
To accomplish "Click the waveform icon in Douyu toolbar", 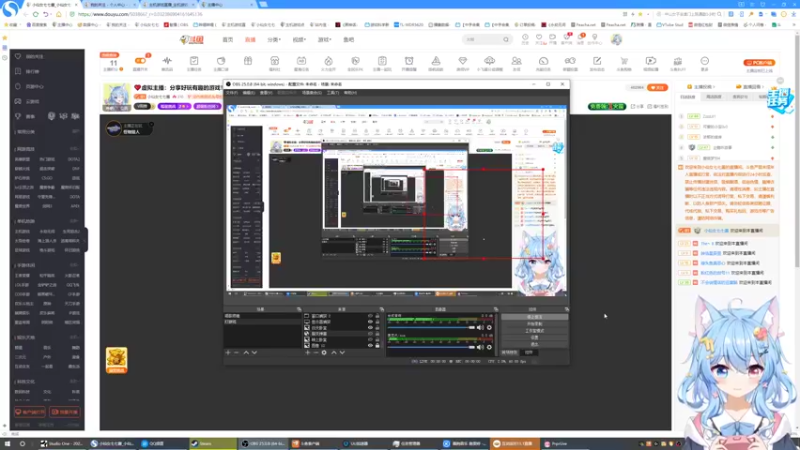I will coord(167,63).
